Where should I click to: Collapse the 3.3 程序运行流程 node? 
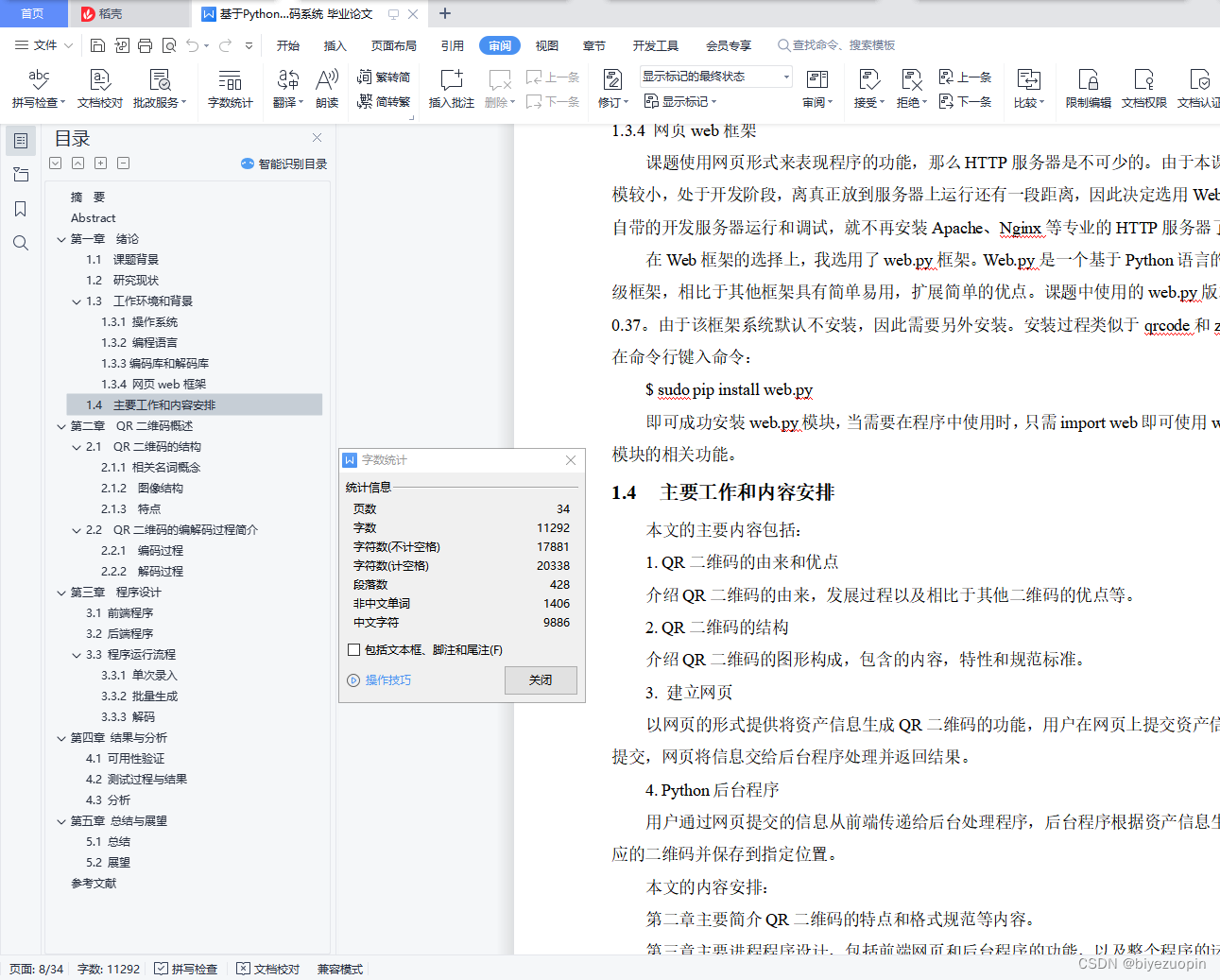(x=77, y=655)
